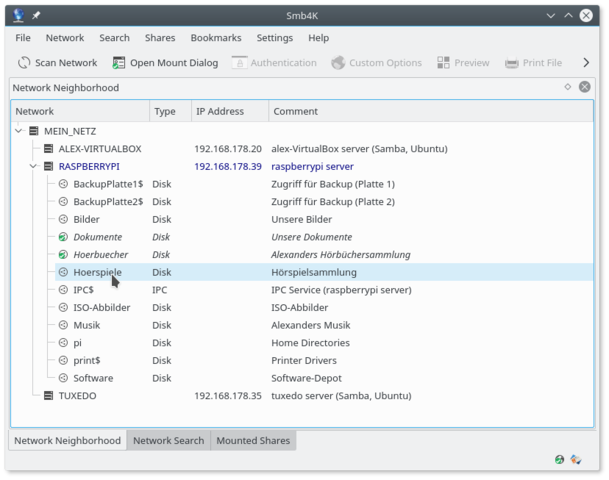
Task: Click comment 'Unsere Dokumente'
Action: point(311,237)
